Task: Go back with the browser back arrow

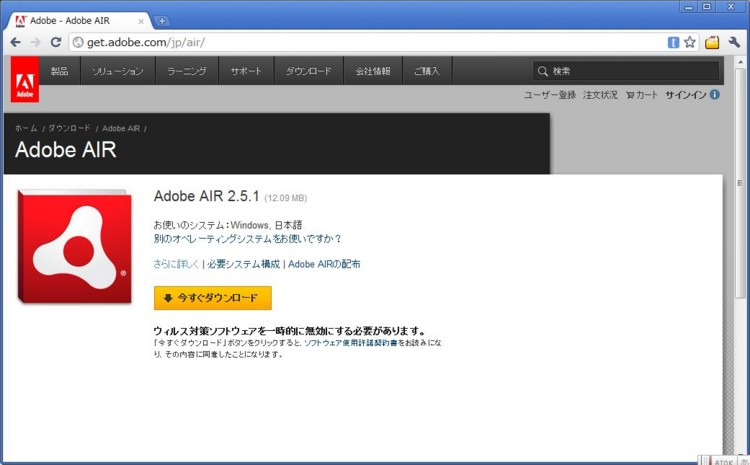Action: click(15, 42)
